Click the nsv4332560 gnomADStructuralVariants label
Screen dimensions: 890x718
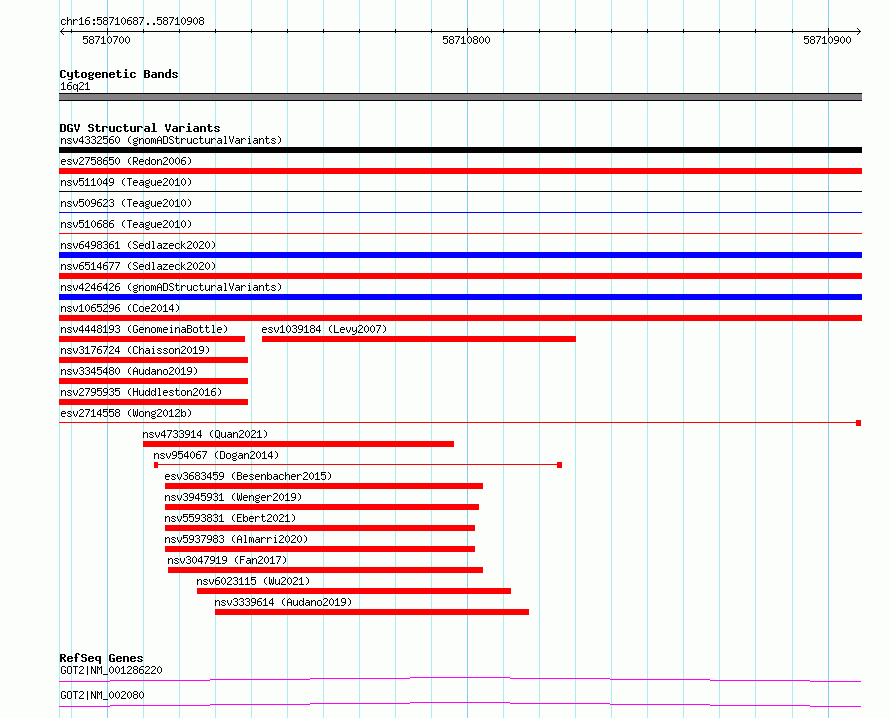[x=171, y=140]
